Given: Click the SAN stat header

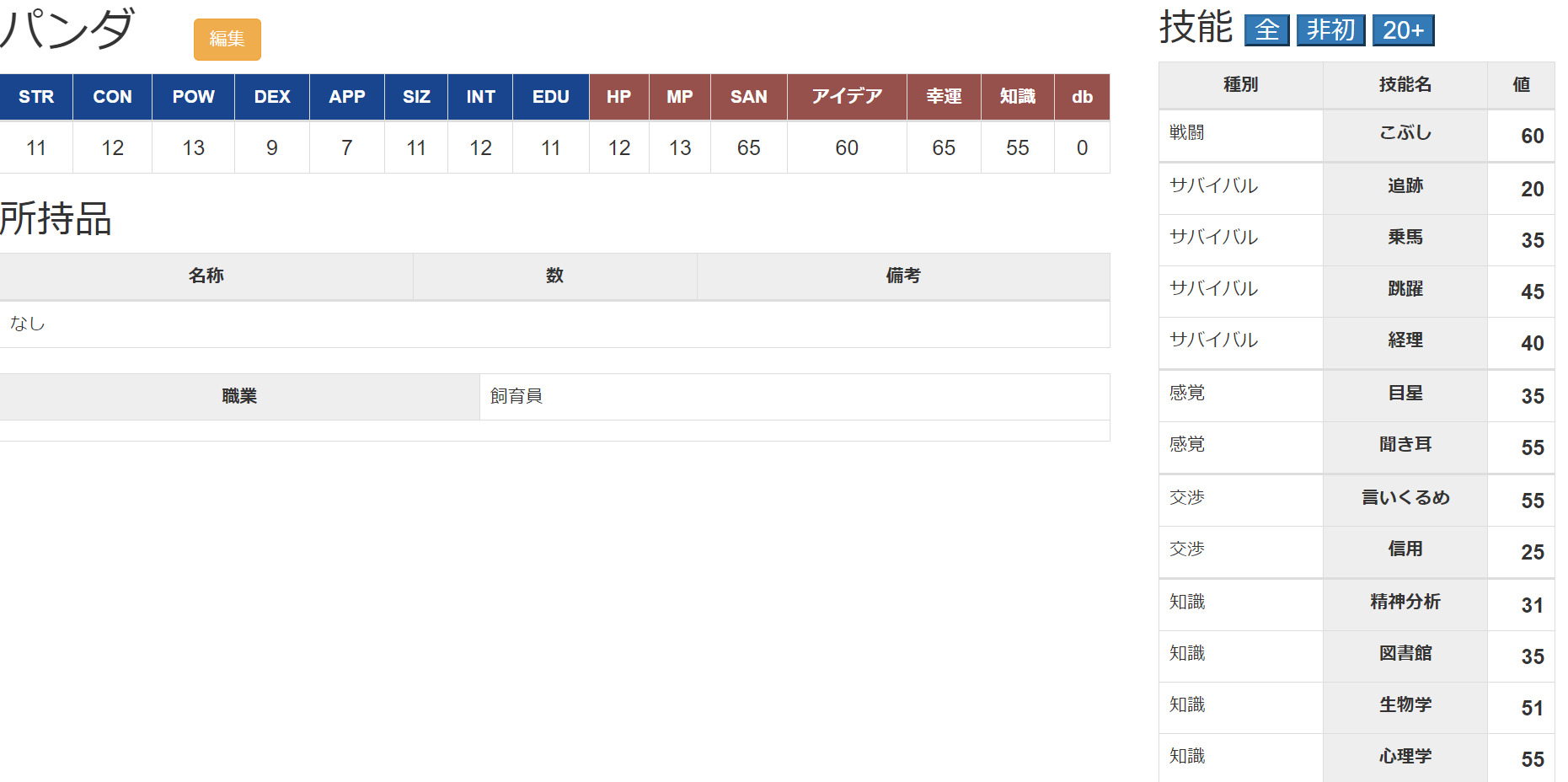Looking at the screenshot, I should (748, 97).
